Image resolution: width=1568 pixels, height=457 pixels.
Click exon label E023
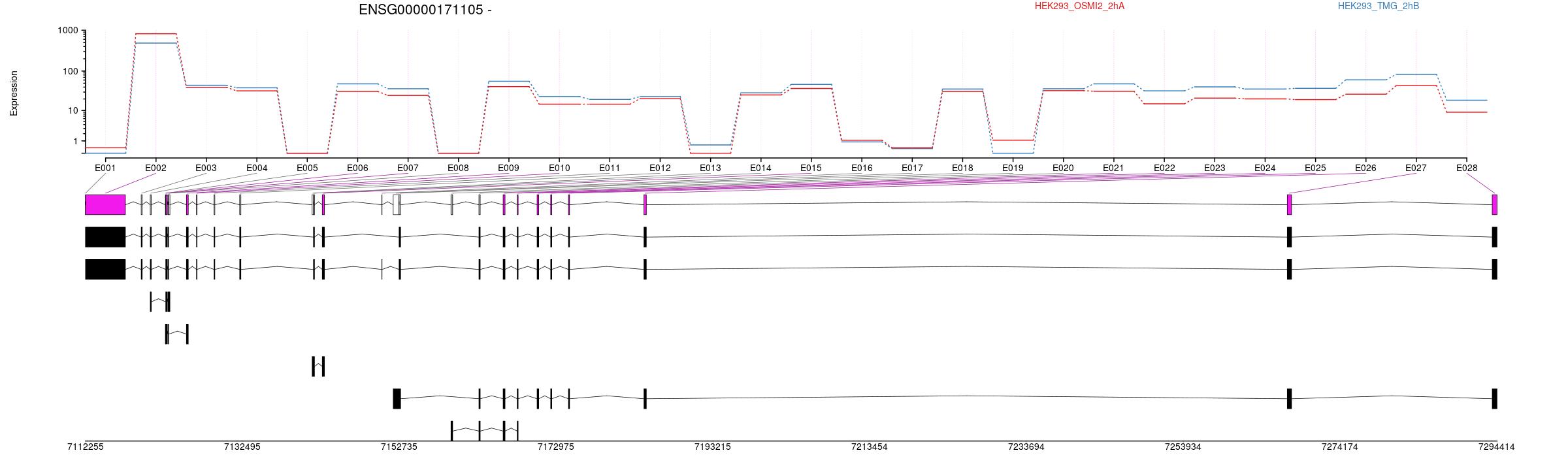(x=1215, y=168)
